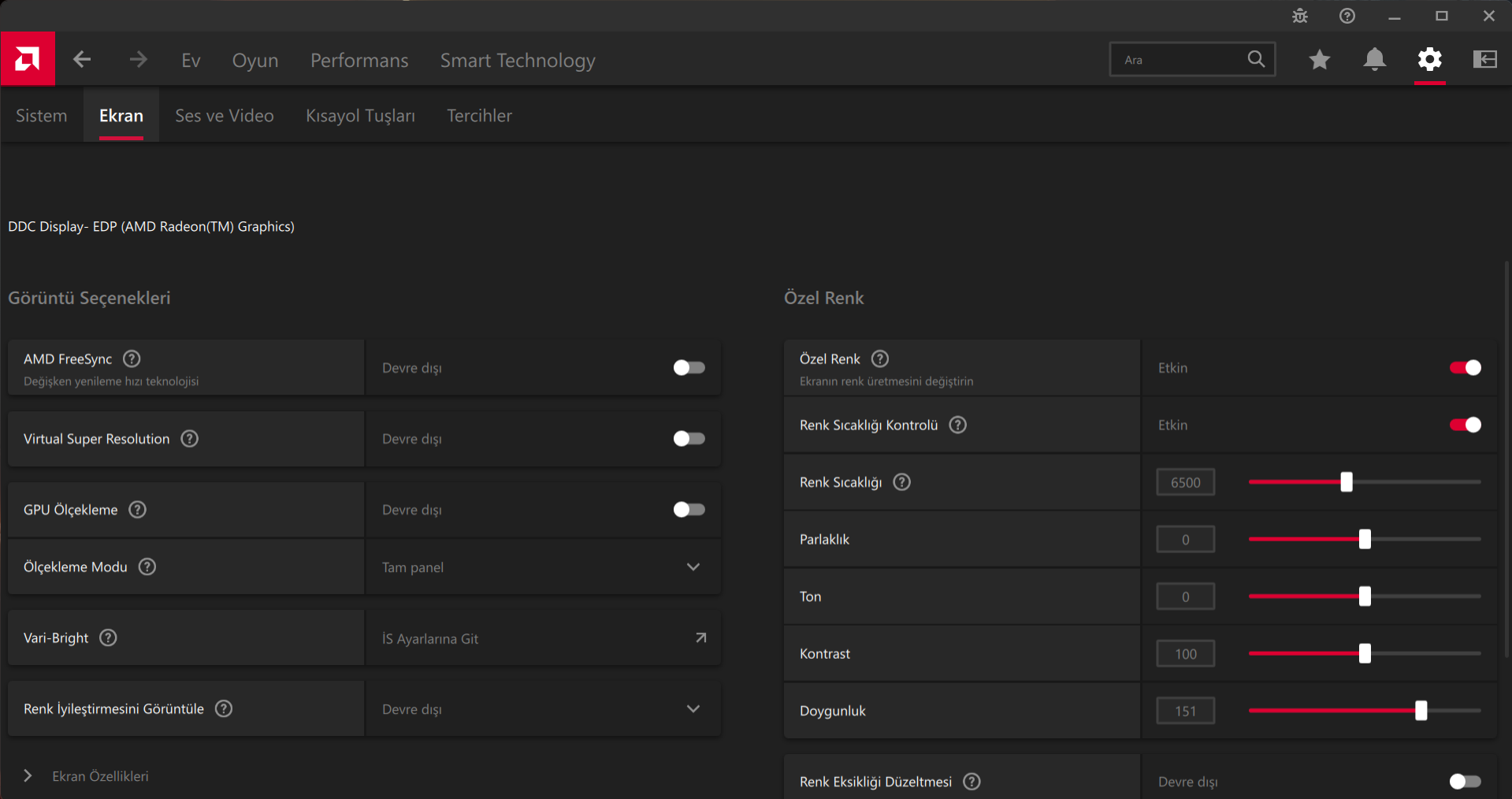The image size is (1512, 799).
Task: Show notifications bell icon
Action: tap(1375, 60)
